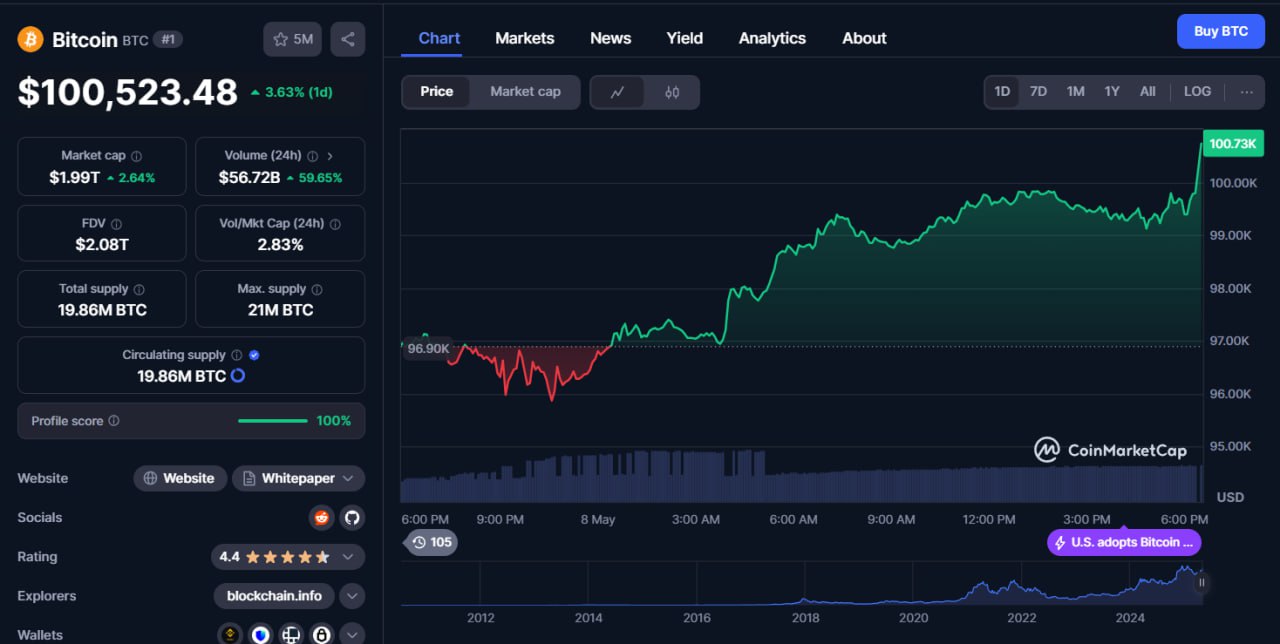1280x644 pixels.
Task: Click the Profile score info icon
Action: pyautogui.click(x=114, y=421)
